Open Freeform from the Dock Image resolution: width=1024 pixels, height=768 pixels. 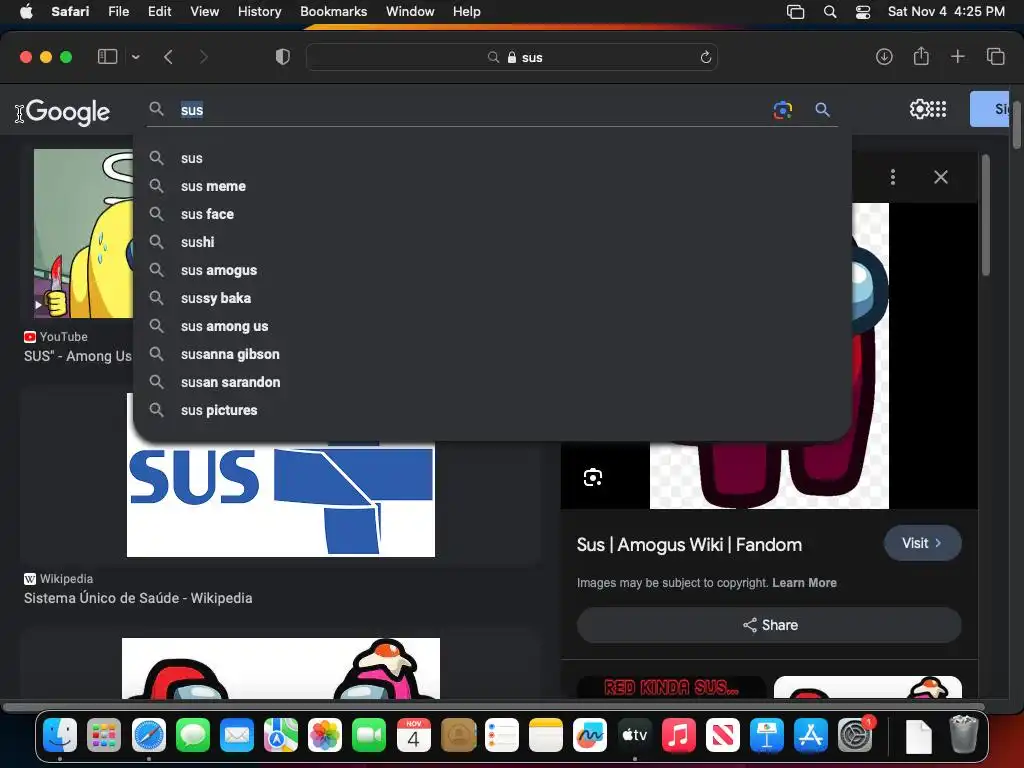(590, 735)
